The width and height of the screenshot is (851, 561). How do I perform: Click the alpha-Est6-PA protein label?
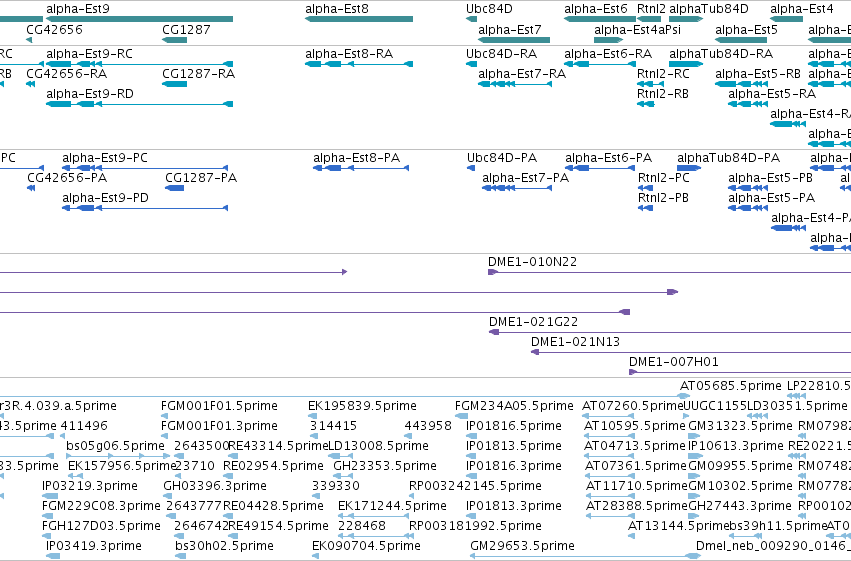pyautogui.click(x=608, y=158)
